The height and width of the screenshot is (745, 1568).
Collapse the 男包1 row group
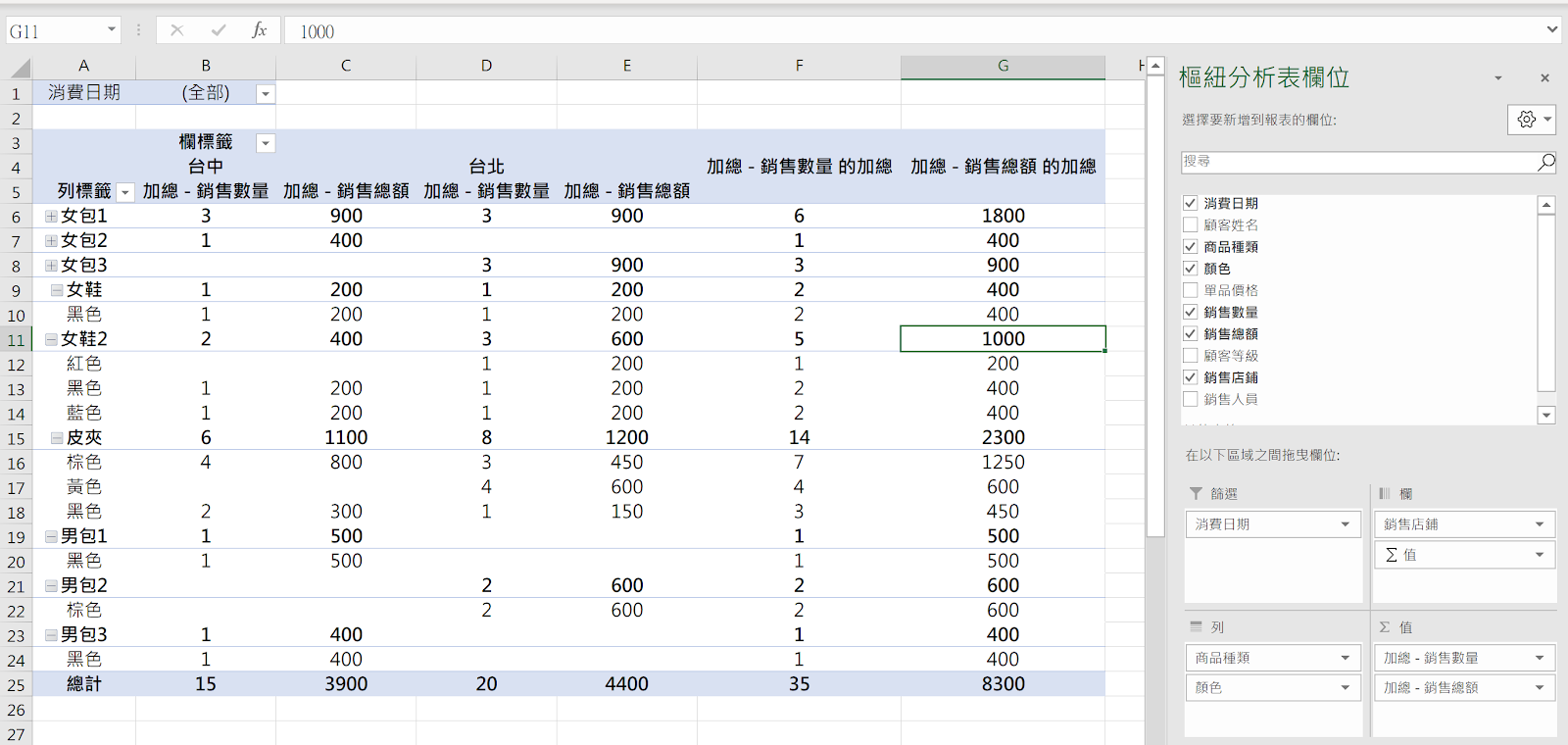tap(51, 536)
